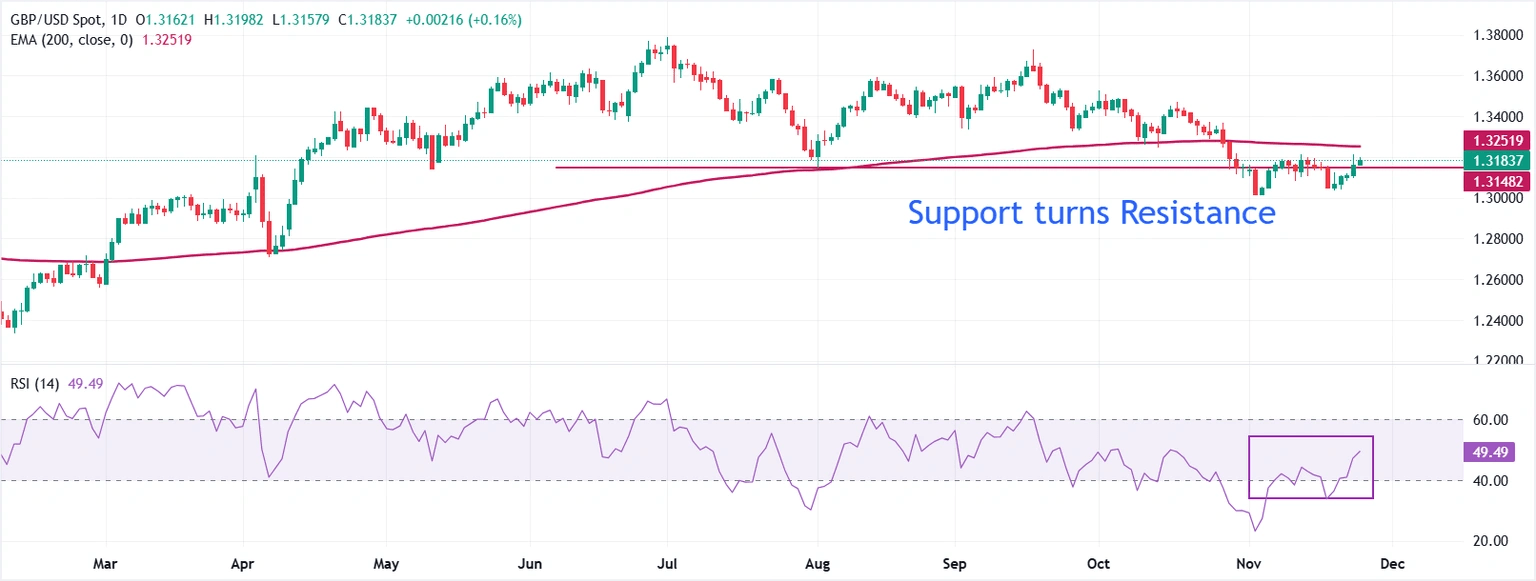Viewport: 1536px width, 581px height.
Task: Click the price change +0.00216 (+0.16%) readout
Action: coord(464,21)
